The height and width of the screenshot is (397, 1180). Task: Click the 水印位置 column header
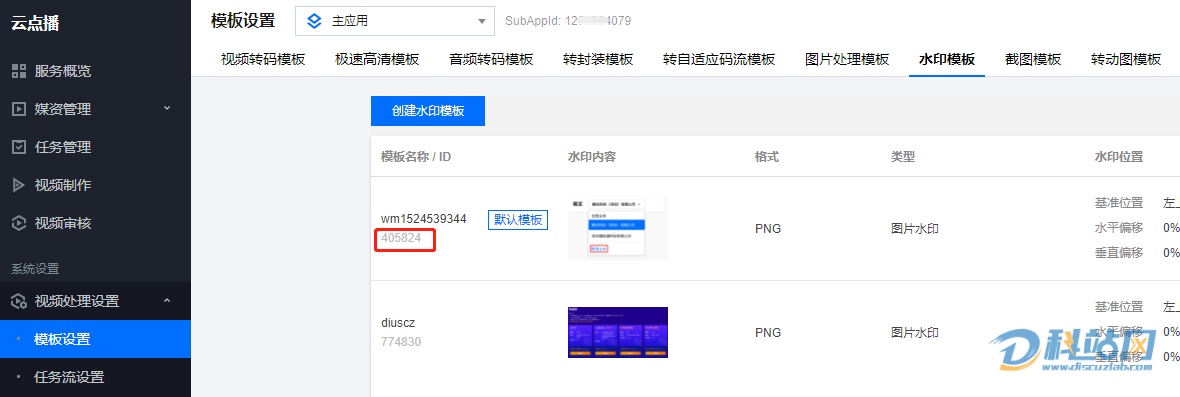tap(1119, 156)
